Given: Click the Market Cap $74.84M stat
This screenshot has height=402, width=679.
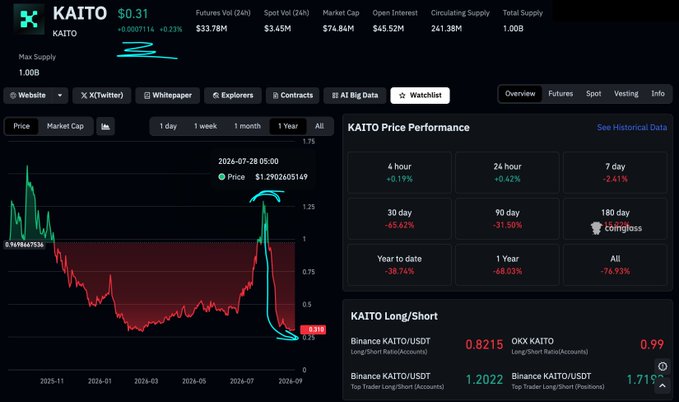Looking at the screenshot, I should 340,21.
